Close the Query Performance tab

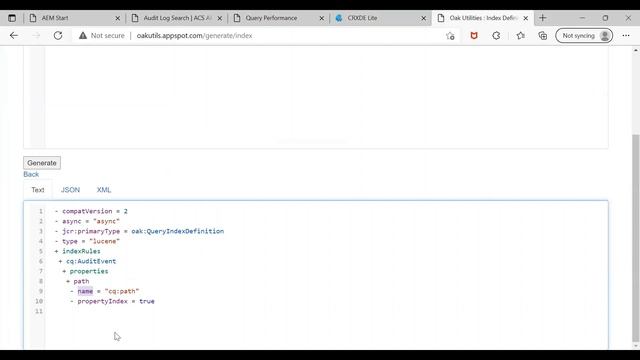click(322, 18)
